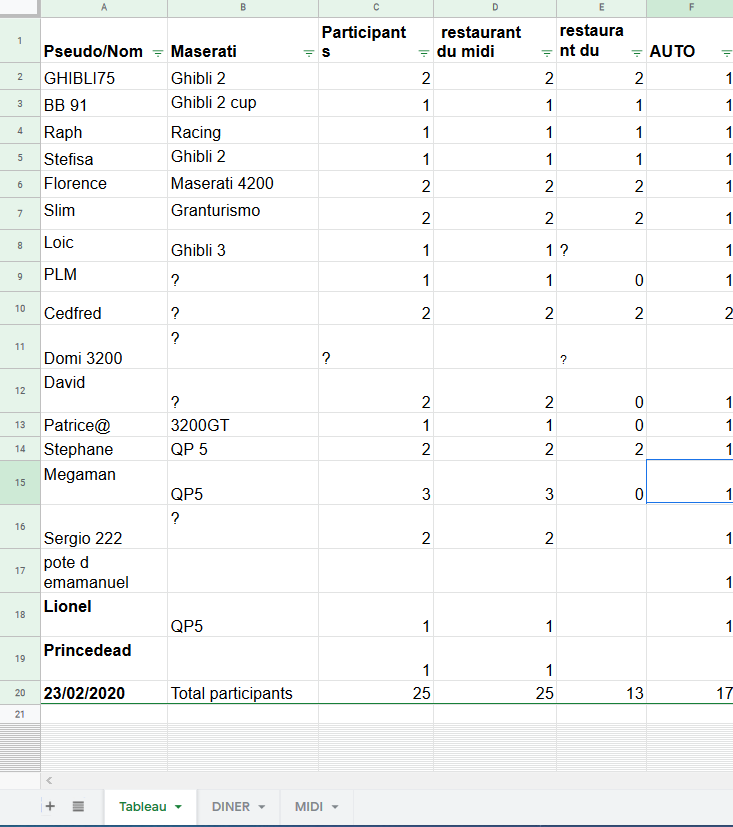This screenshot has width=733, height=827.
Task: Select the cell containing Raph
Action: click(x=104, y=131)
